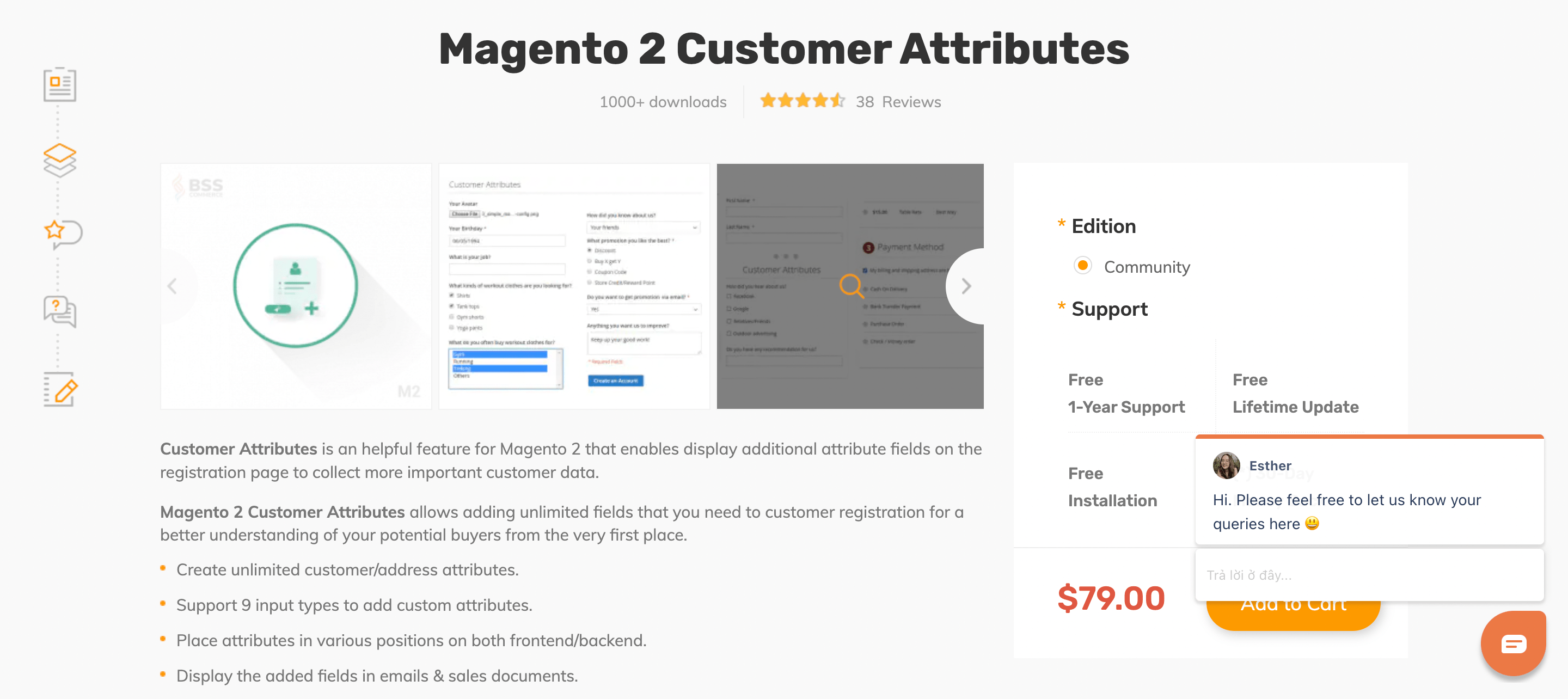
Task: Click the 38 Reviews link
Action: 898,102
